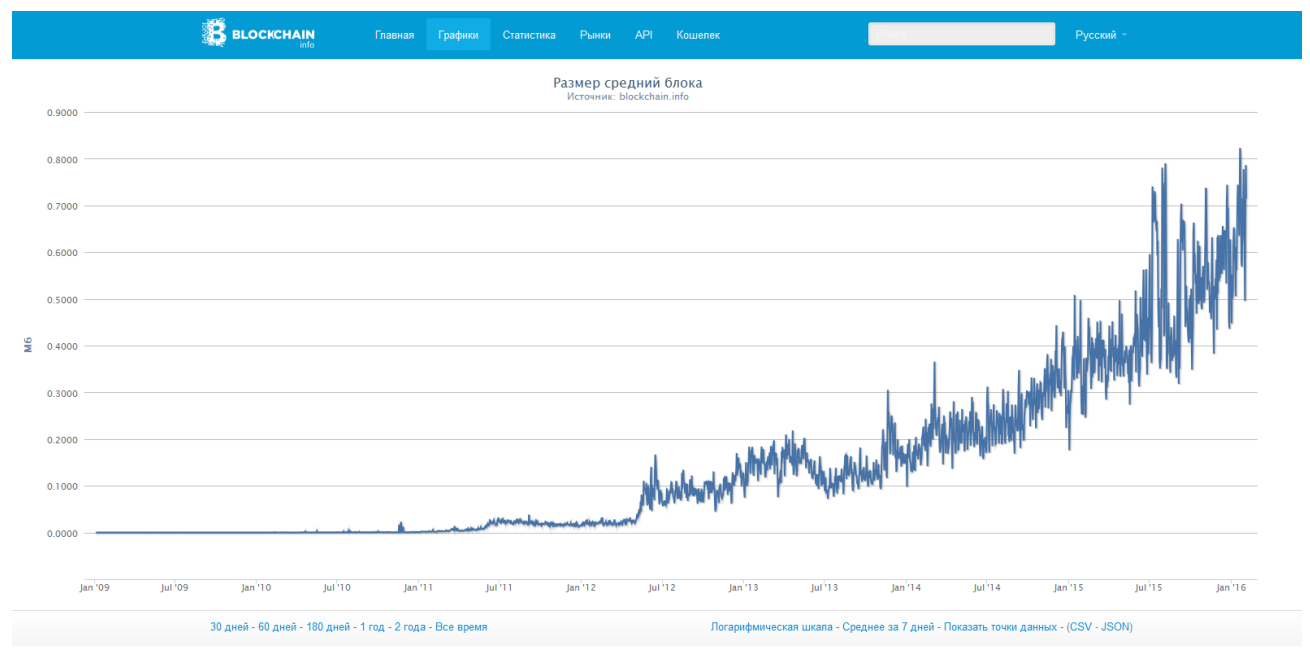The image size is (1310, 655).
Task: Go to the Рынки section
Action: click(595, 35)
